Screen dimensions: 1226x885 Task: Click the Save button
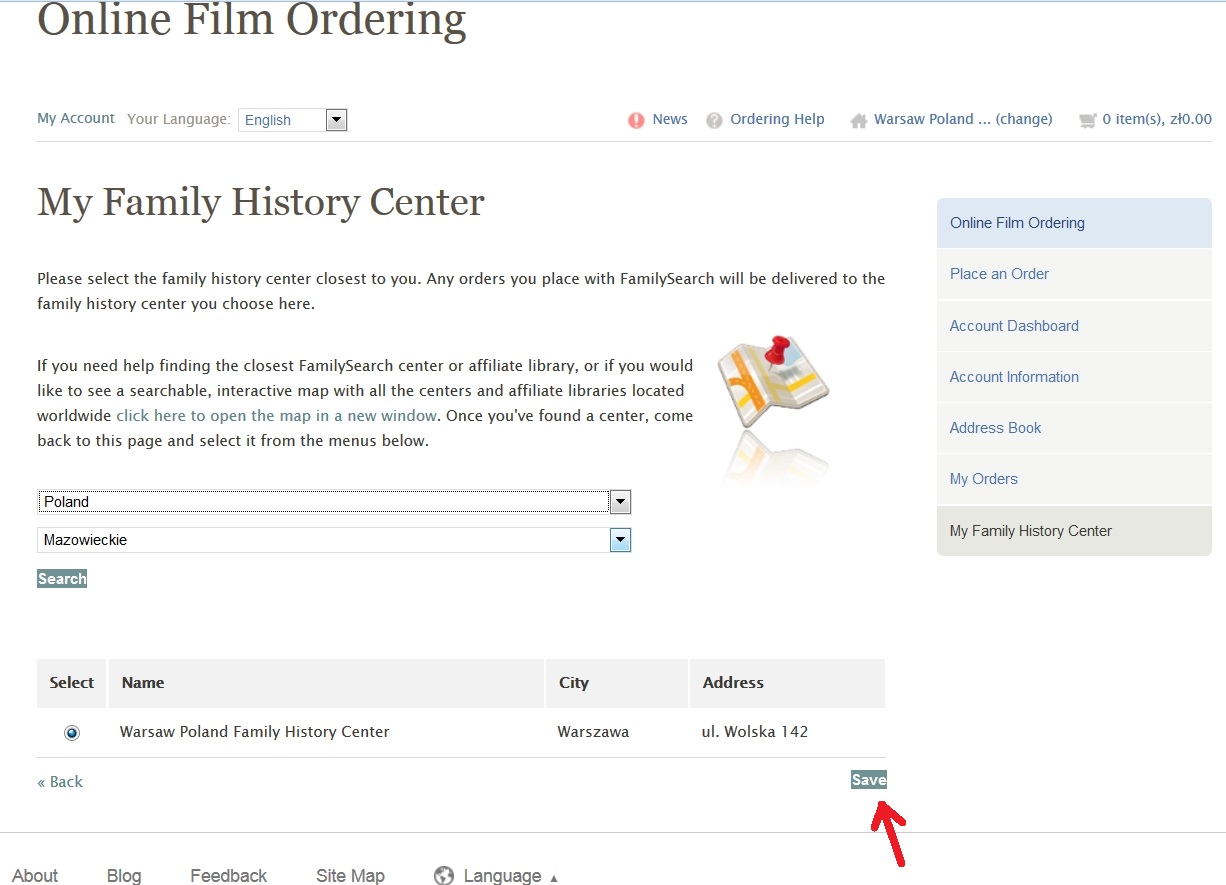pos(868,780)
